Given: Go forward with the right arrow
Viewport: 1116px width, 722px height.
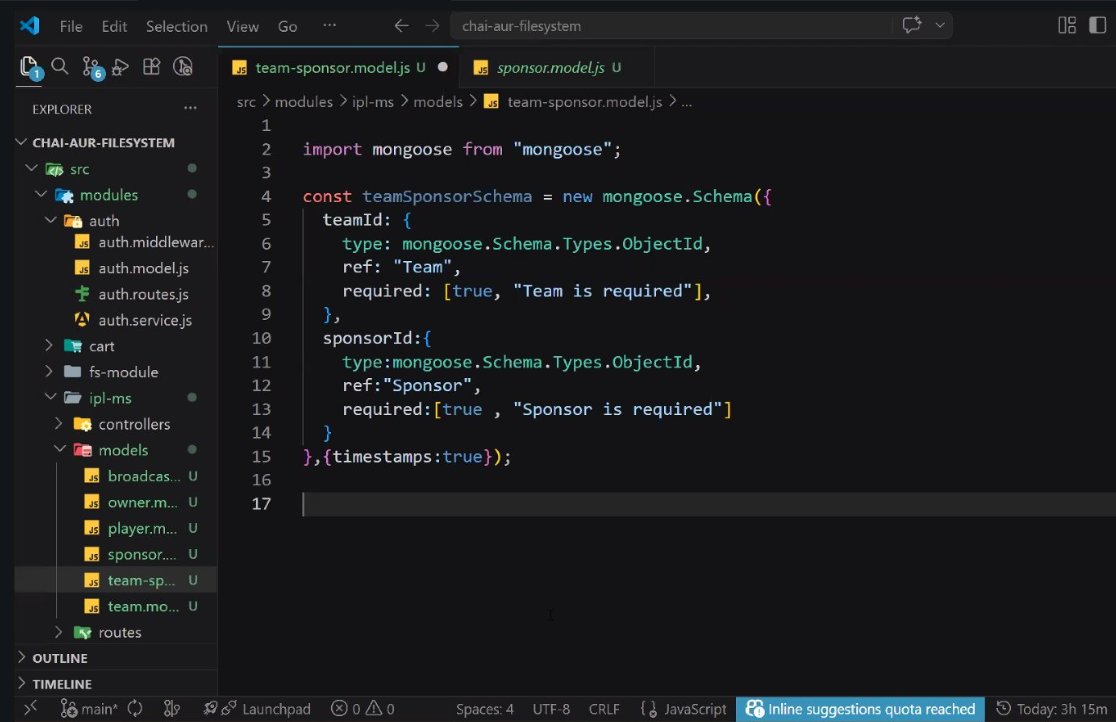Looking at the screenshot, I should (x=432, y=26).
